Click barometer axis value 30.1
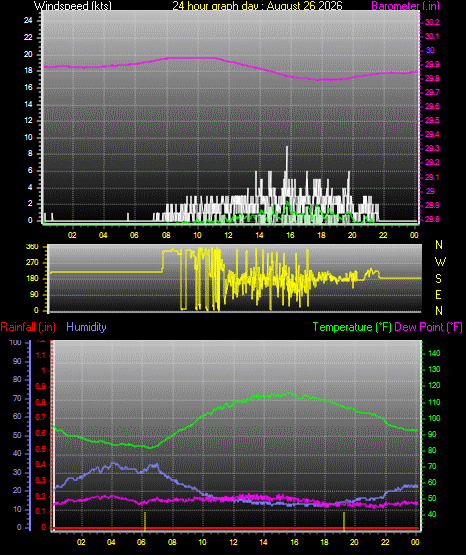 [x=432, y=36]
